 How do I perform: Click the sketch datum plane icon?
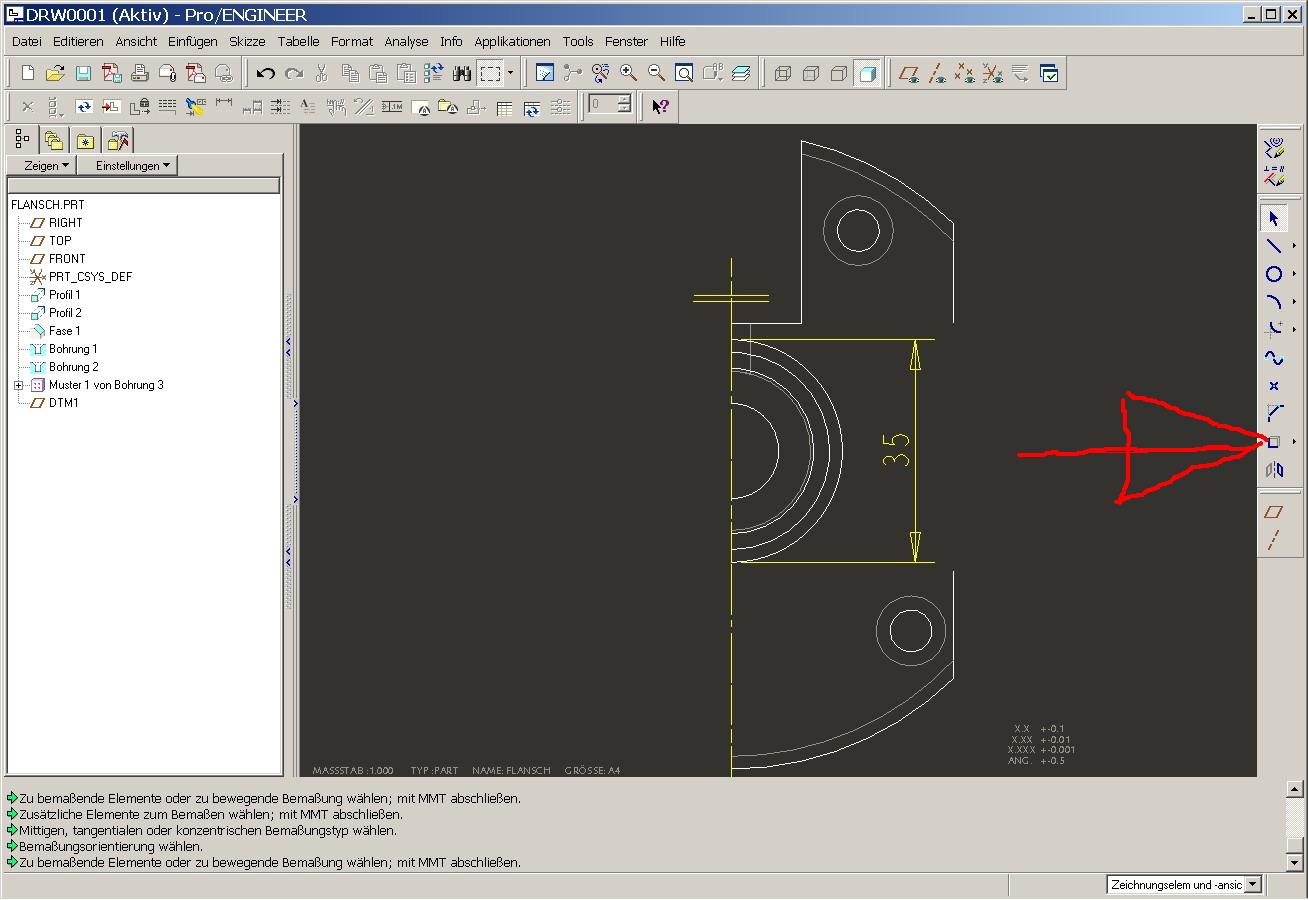click(x=1273, y=512)
